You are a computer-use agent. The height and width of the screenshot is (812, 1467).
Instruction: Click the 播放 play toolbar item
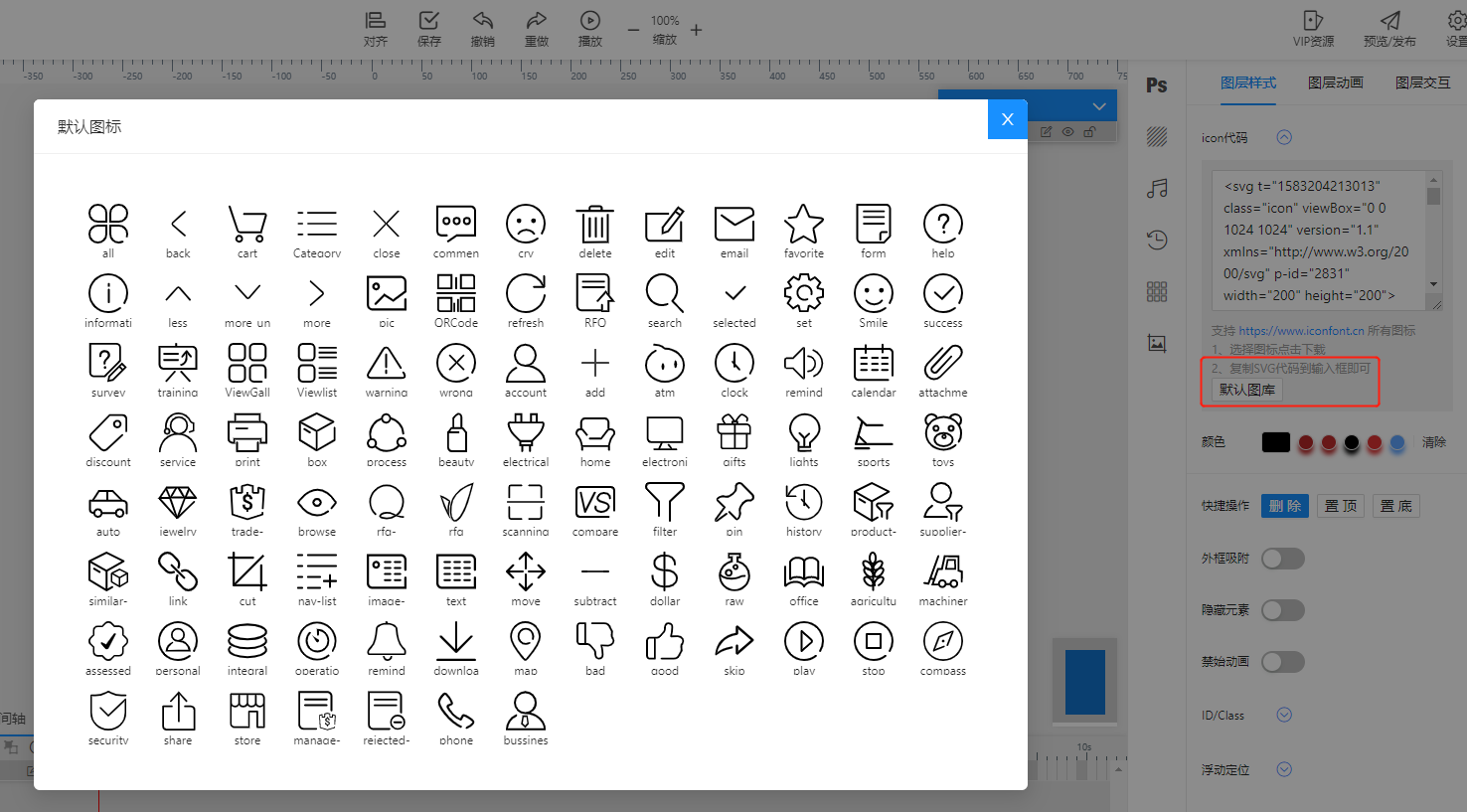coord(590,29)
